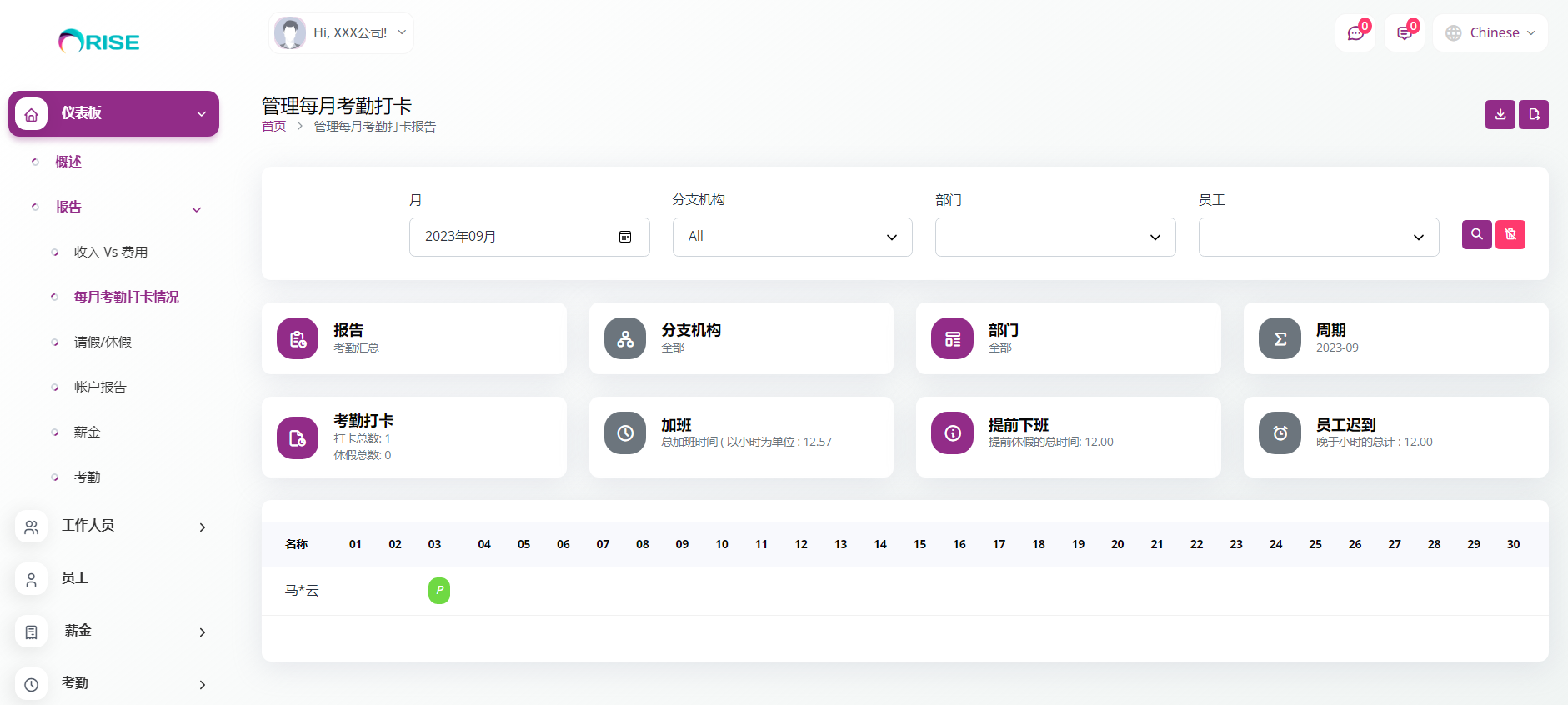Open the 员工 dropdown
1568x705 pixels.
(x=1318, y=237)
